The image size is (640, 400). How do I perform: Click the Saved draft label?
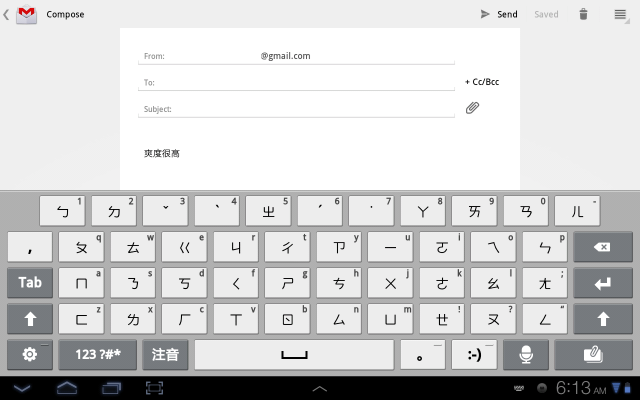[x=546, y=14]
